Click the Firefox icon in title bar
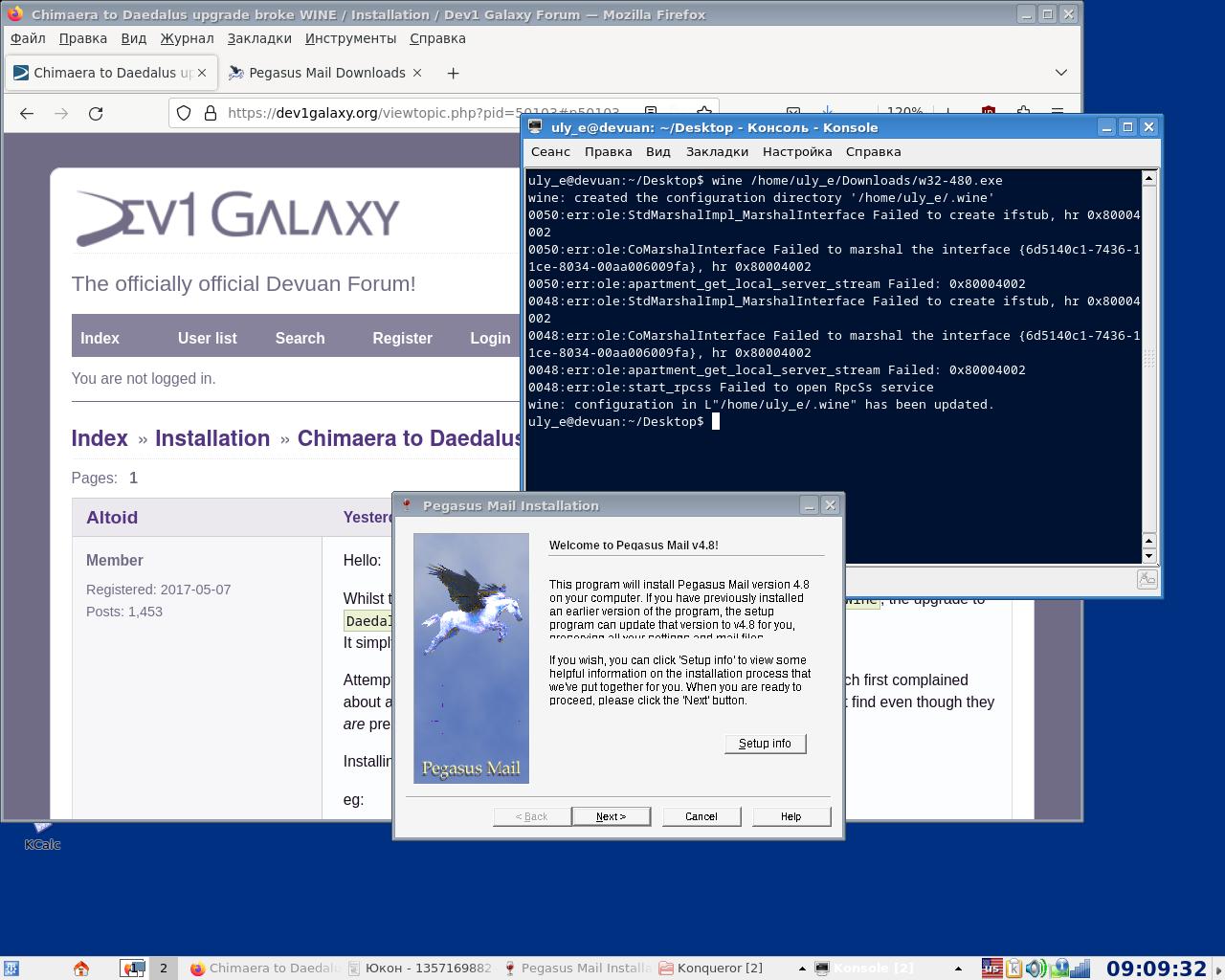1225x980 pixels. click(15, 14)
